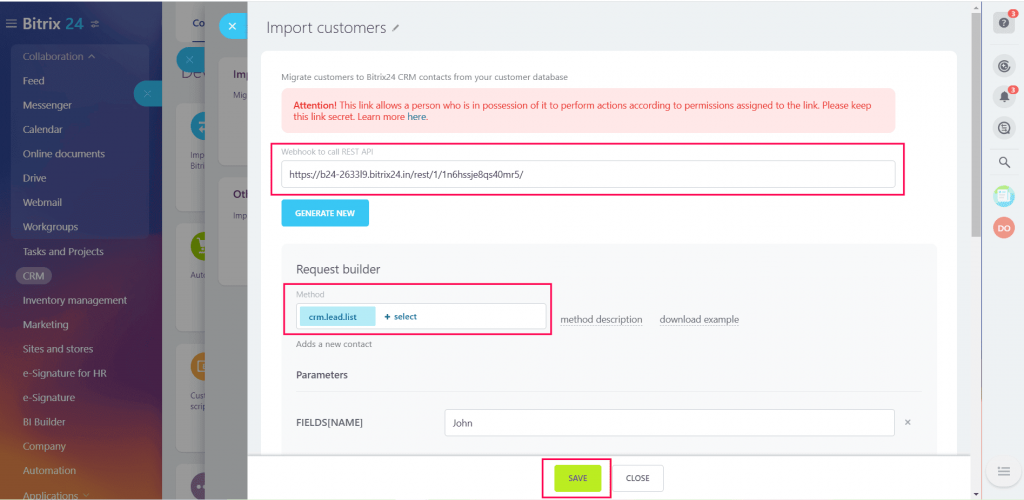Open Sites and stores in the left menu
This screenshot has height=500, width=1024.
(57, 349)
